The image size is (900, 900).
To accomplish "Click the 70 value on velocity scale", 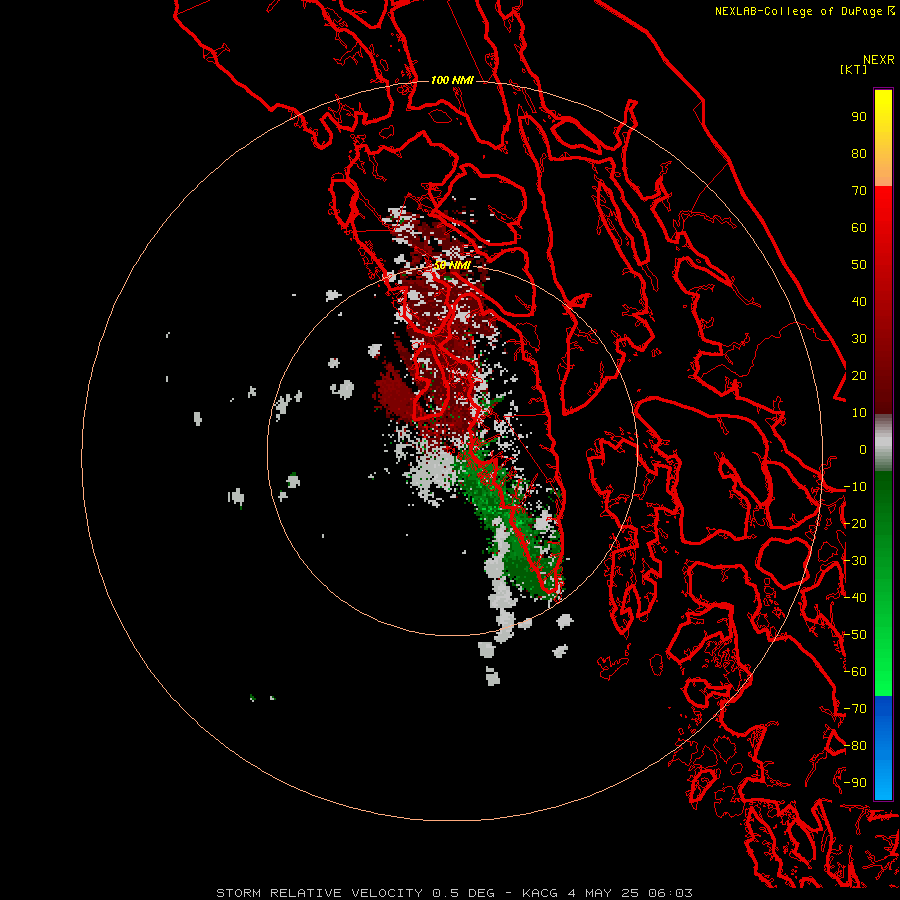I will 859,191.
